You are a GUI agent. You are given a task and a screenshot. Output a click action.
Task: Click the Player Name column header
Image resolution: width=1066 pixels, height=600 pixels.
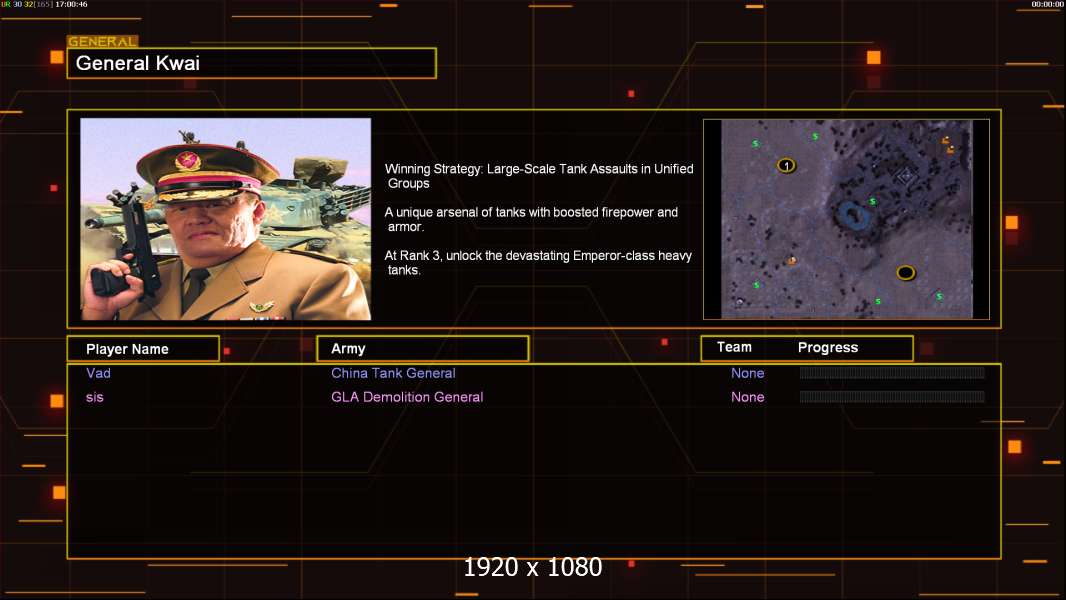click(x=143, y=349)
